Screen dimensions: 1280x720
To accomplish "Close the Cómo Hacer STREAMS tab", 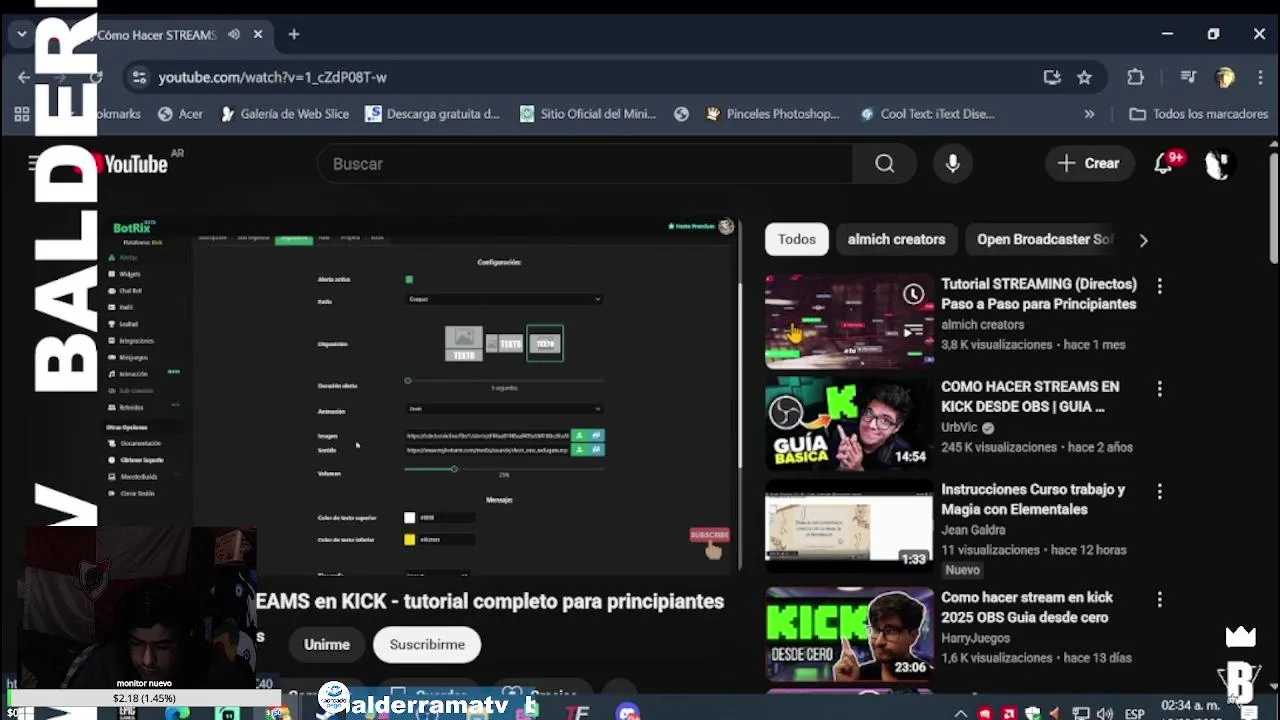I will pos(258,34).
